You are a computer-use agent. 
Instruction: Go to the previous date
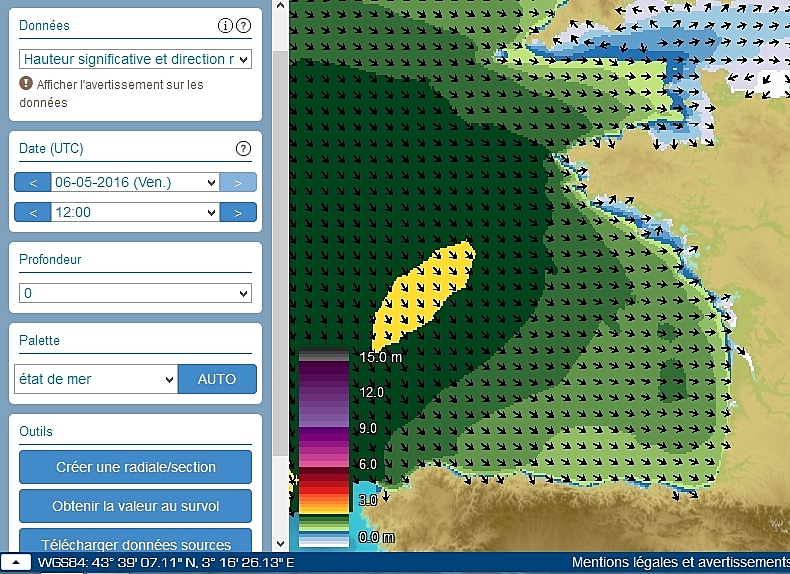pyautogui.click(x=33, y=182)
